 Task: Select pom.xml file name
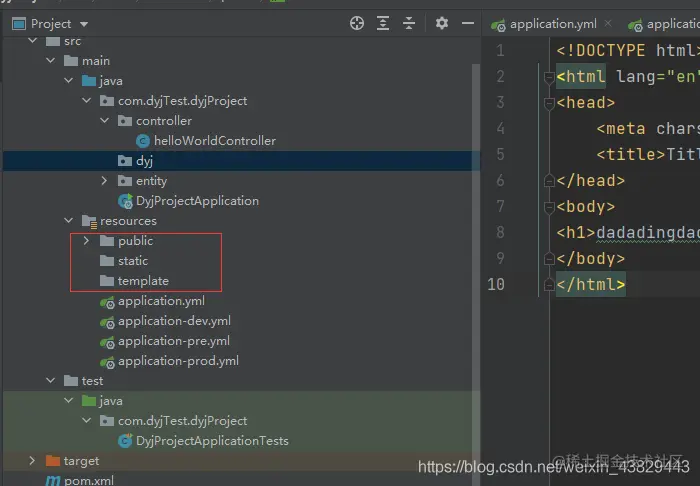89,481
